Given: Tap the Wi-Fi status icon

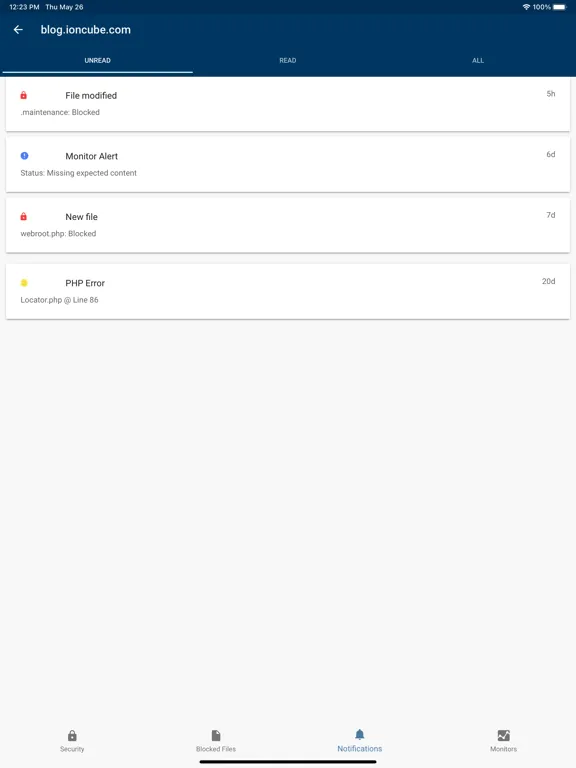Looking at the screenshot, I should tap(527, 7).
